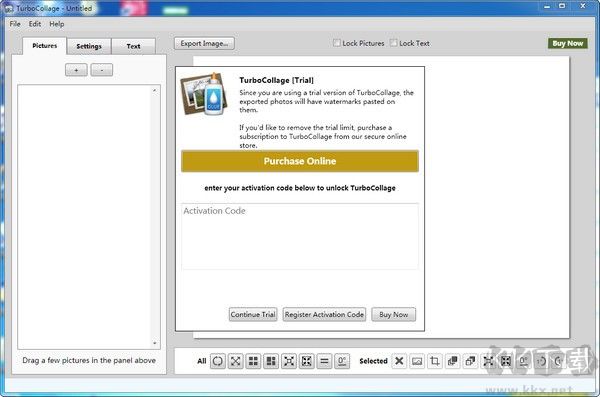Click the glue bottle app icon in the trial dialog
The image size is (600, 397).
click(x=205, y=94)
